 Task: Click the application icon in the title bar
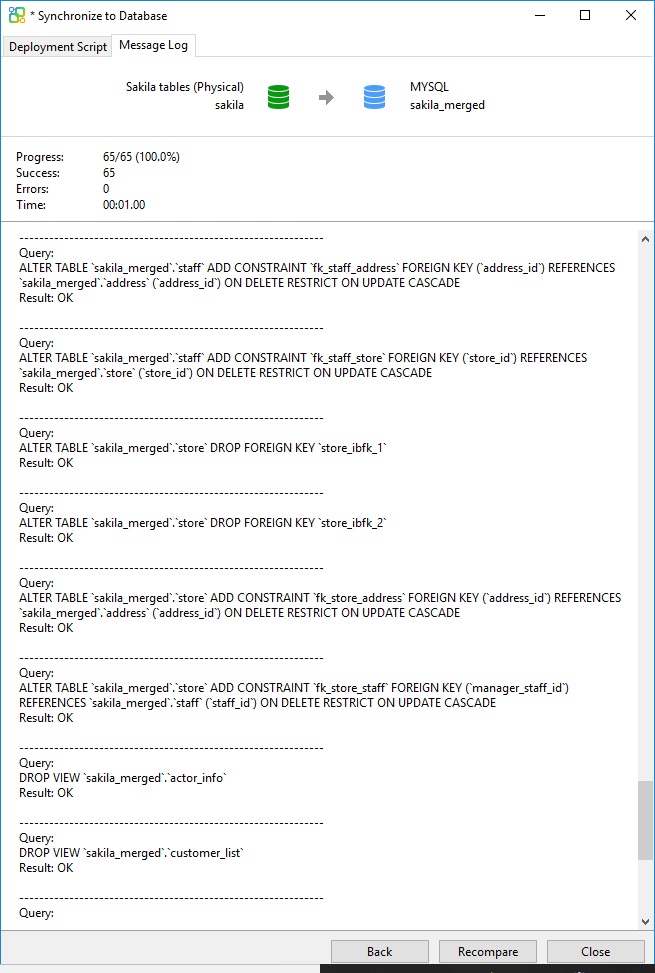(x=17, y=15)
